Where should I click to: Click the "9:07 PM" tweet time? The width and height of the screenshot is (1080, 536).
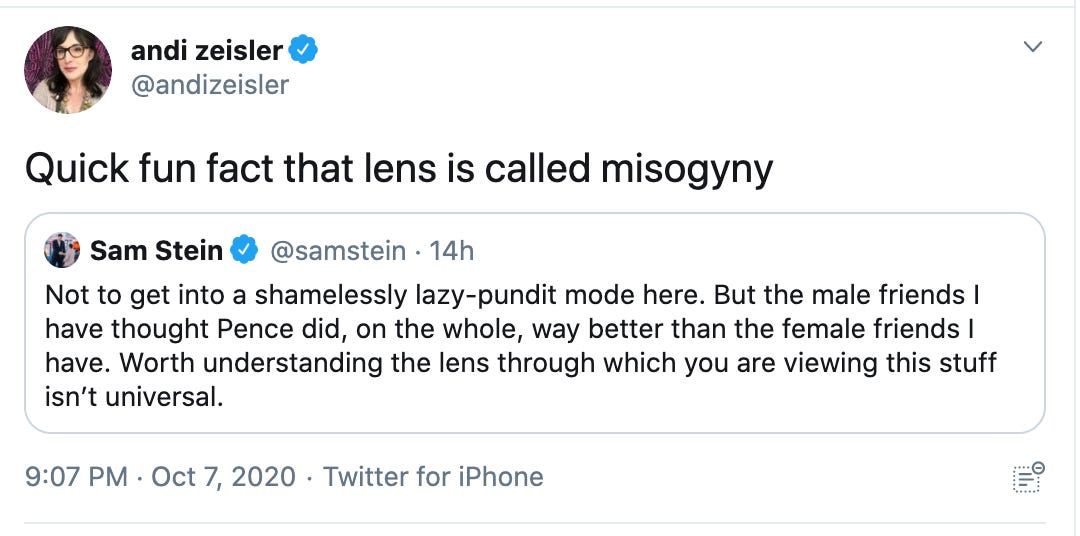click(76, 476)
